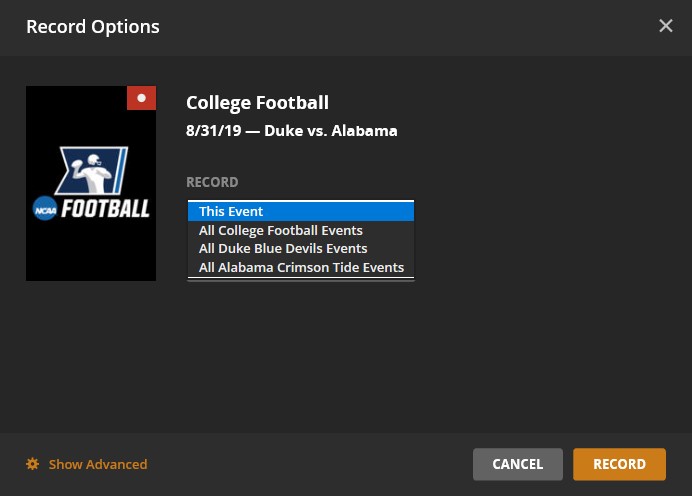Click the "College Football" title heading

click(257, 103)
